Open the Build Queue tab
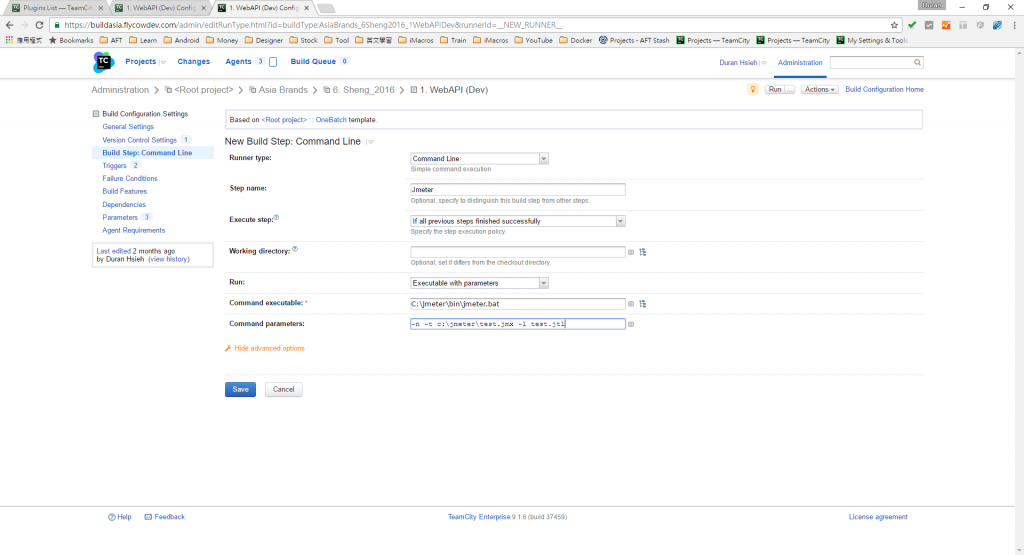 (x=313, y=61)
